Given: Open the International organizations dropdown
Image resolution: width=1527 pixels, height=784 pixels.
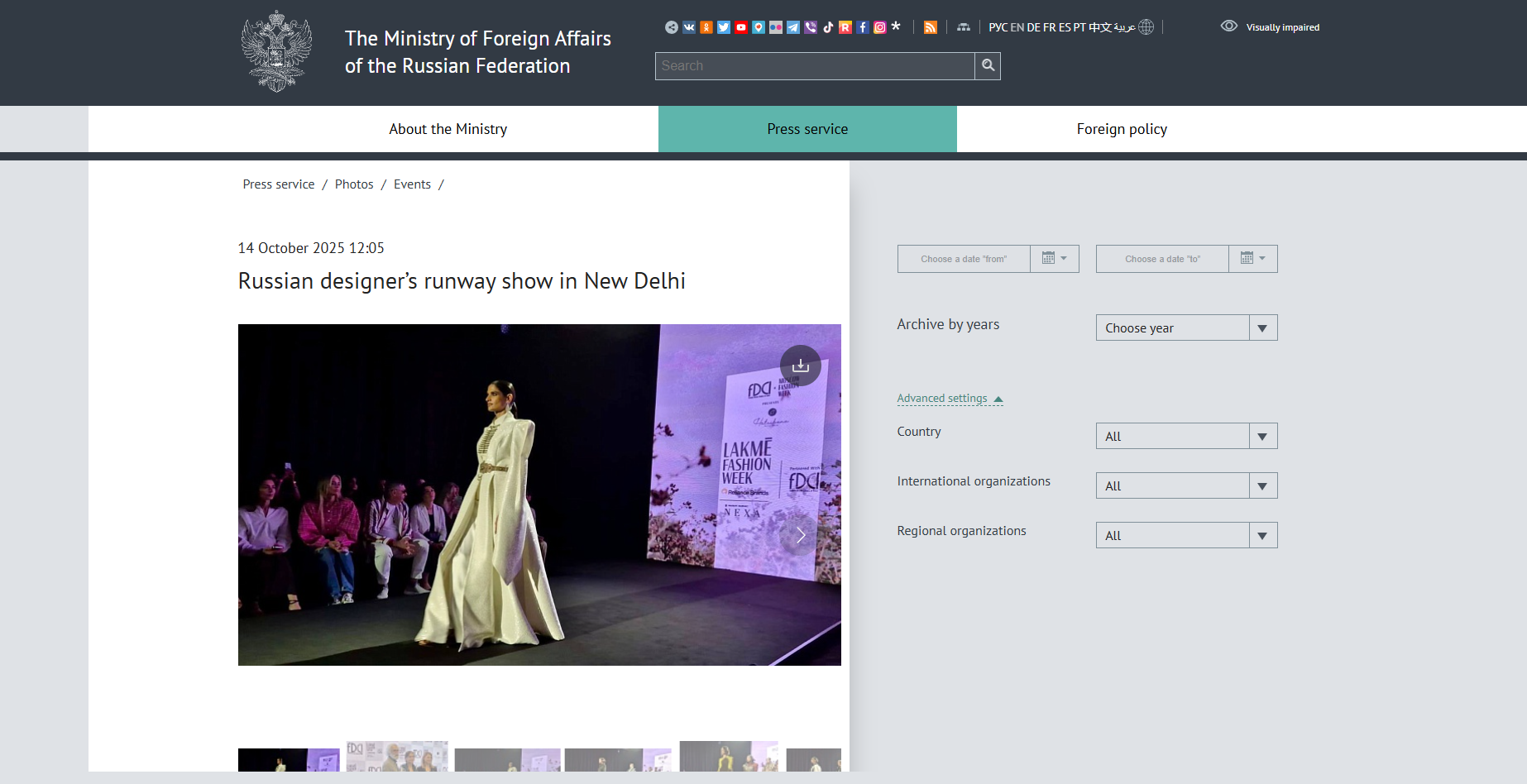Looking at the screenshot, I should 1187,485.
